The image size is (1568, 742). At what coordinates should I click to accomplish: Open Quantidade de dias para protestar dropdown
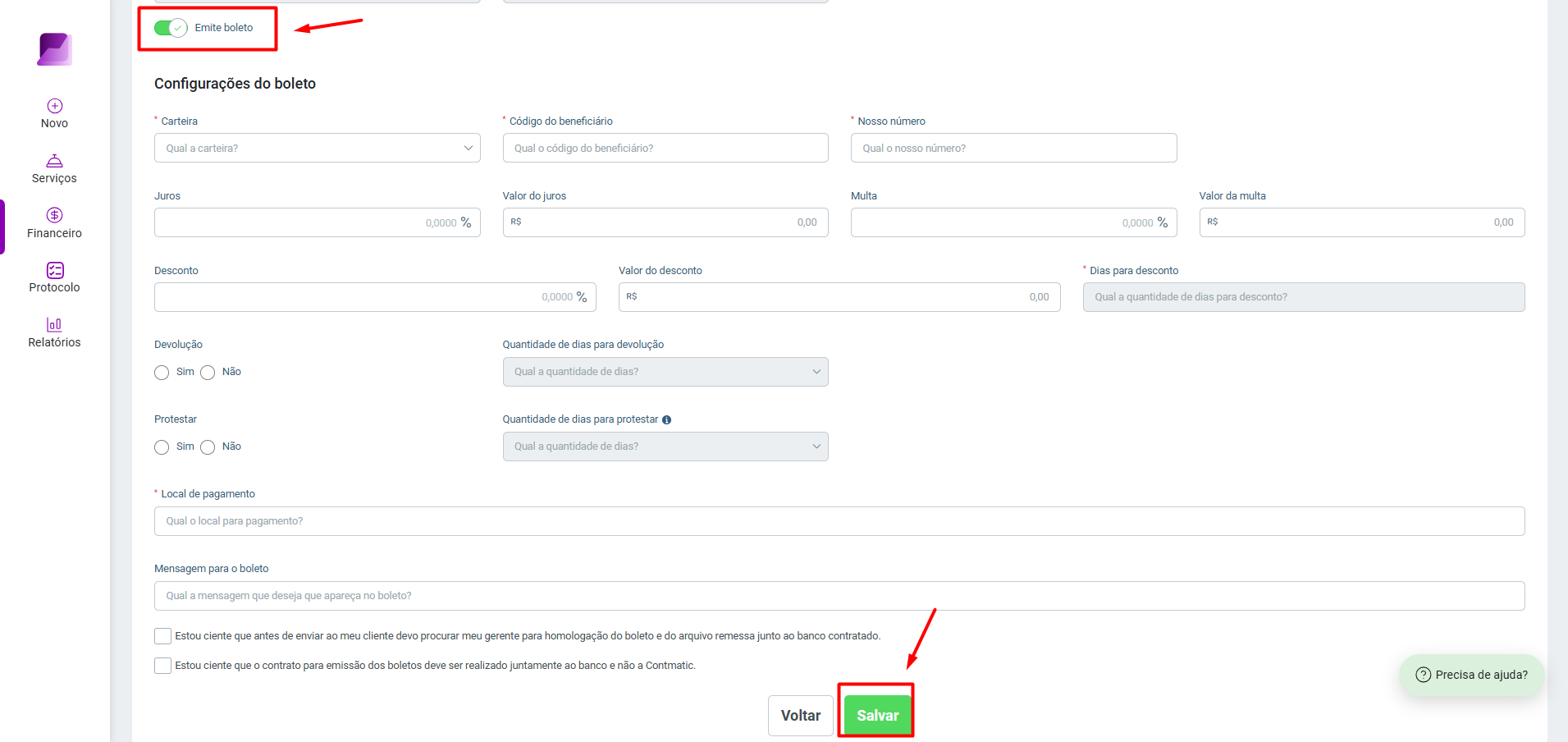(x=665, y=447)
